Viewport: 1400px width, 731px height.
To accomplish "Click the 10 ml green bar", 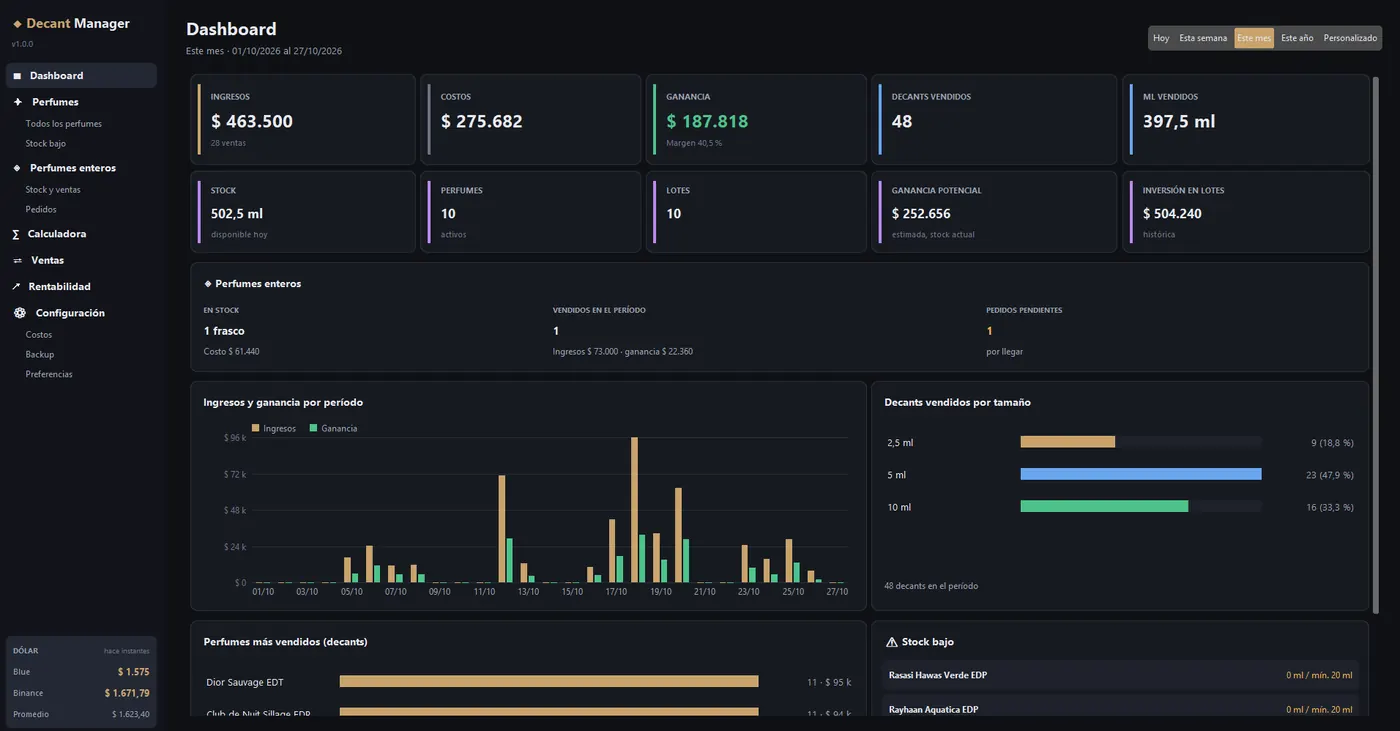I will (1105, 507).
